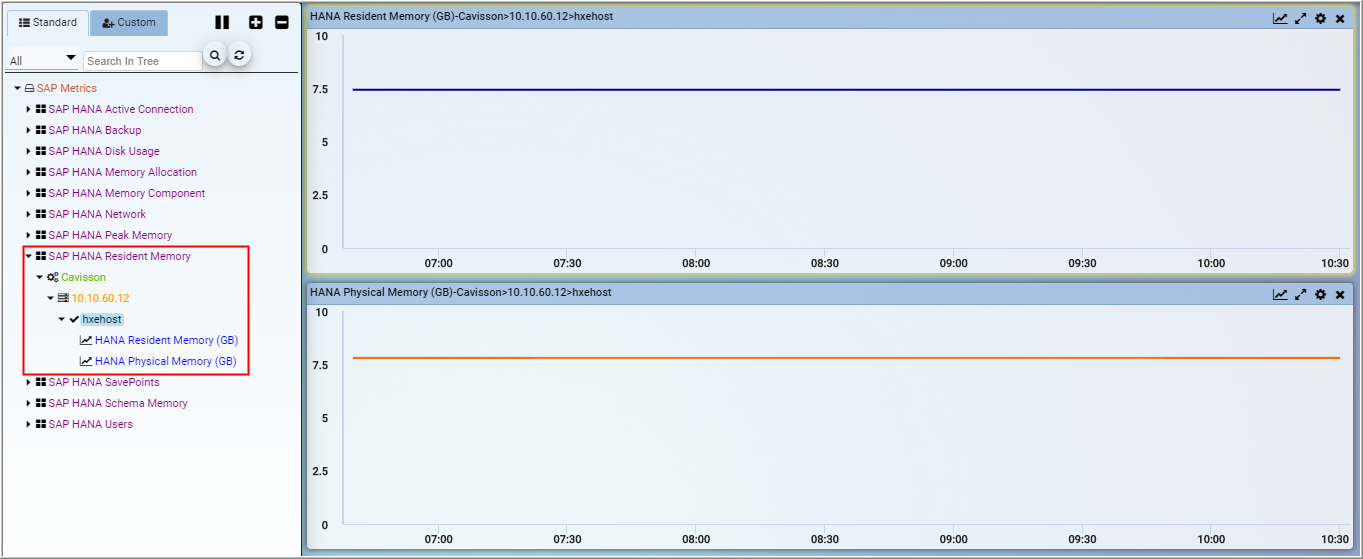The image size is (1363, 559).
Task: Switch to the Custom tab
Action: coord(129,22)
